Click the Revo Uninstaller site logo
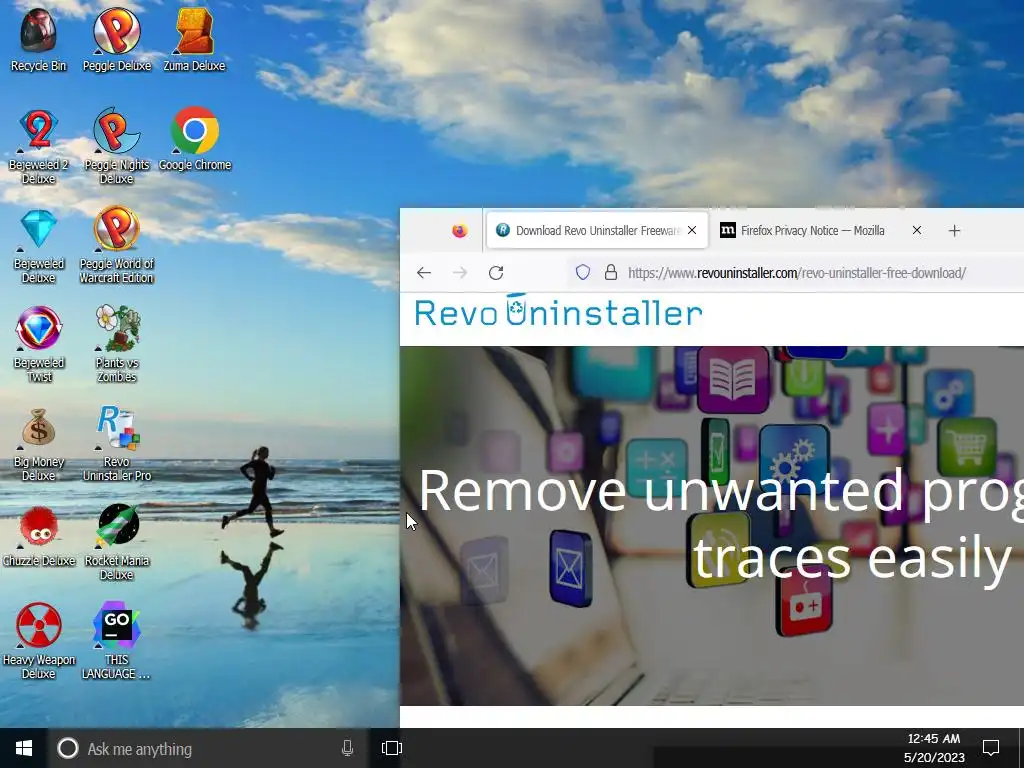 (559, 312)
